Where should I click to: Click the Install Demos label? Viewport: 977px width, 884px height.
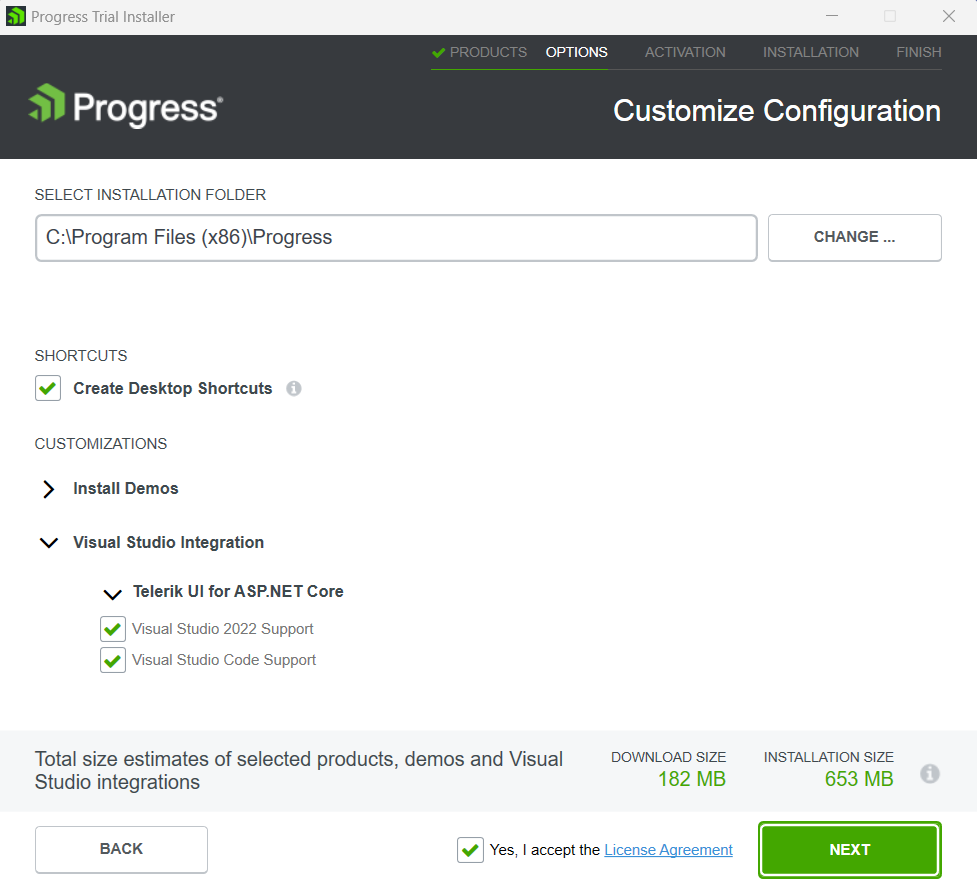pos(126,488)
